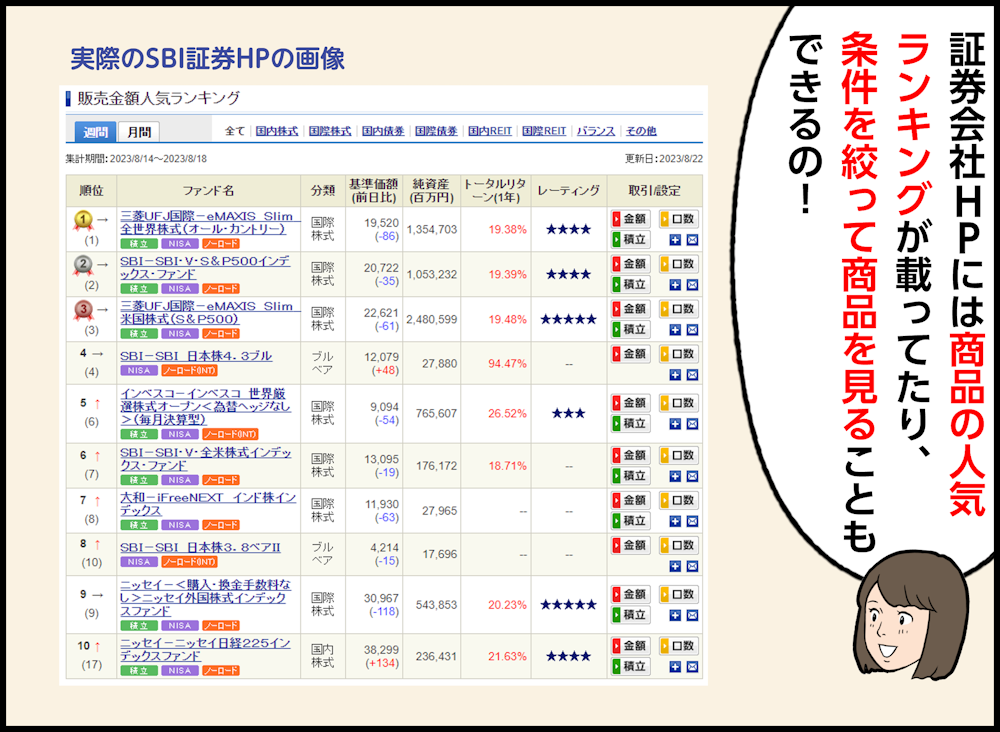Select the 週間 ranking tab
This screenshot has height=732, width=1000.
click(x=95, y=132)
